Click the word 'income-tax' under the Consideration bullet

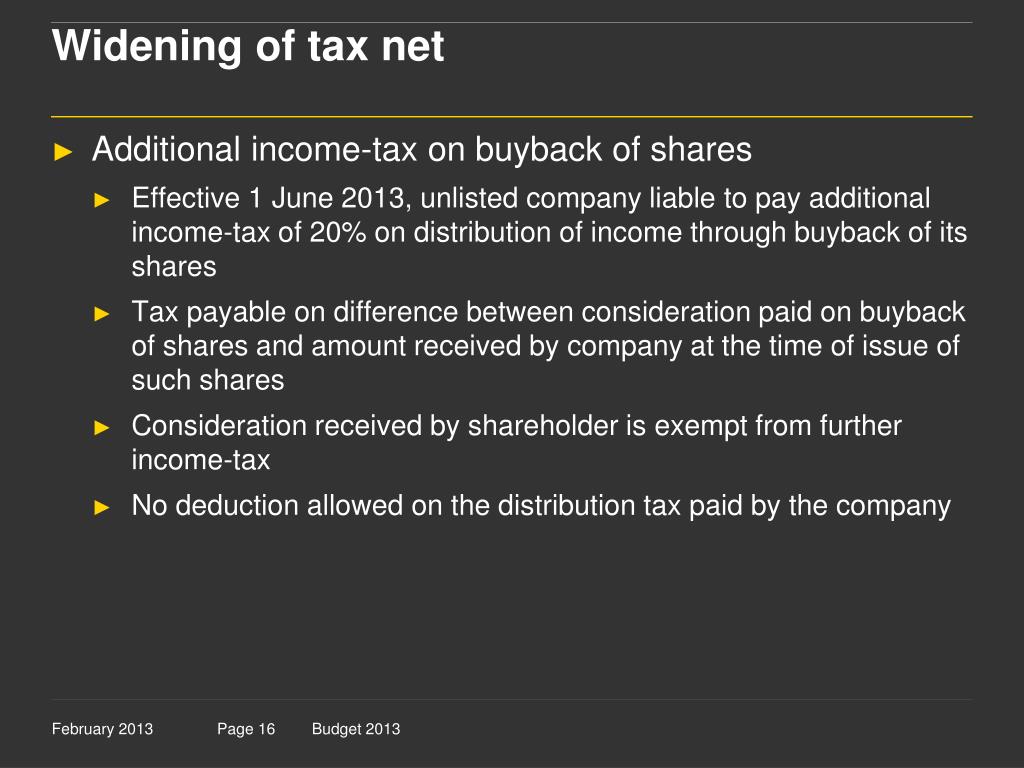(x=200, y=460)
